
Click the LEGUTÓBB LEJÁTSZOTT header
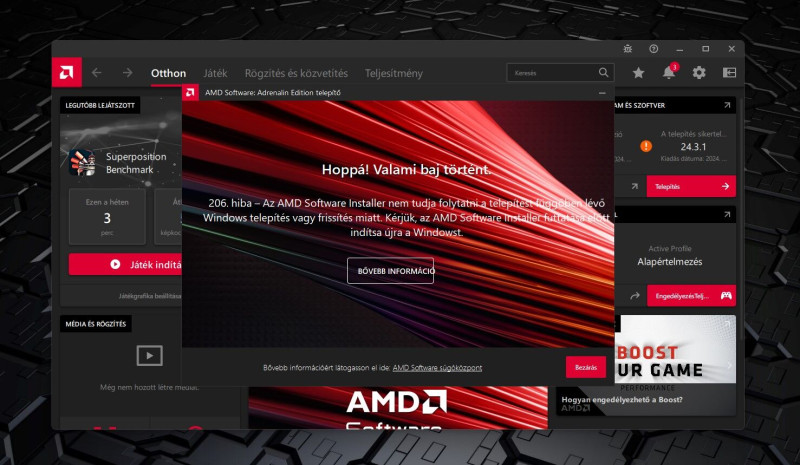(x=100, y=105)
